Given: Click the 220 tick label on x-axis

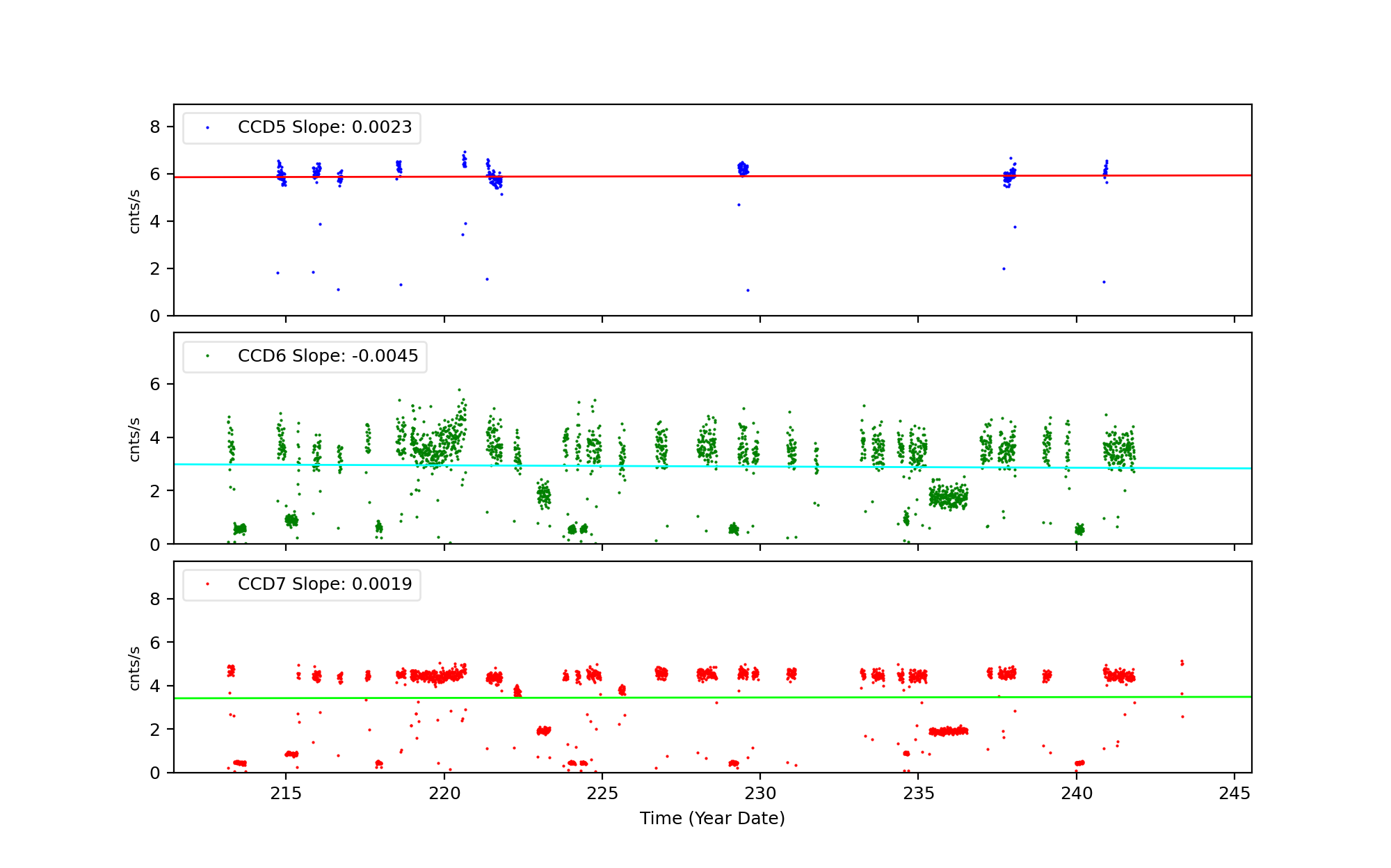Looking at the screenshot, I should pyautogui.click(x=444, y=794).
